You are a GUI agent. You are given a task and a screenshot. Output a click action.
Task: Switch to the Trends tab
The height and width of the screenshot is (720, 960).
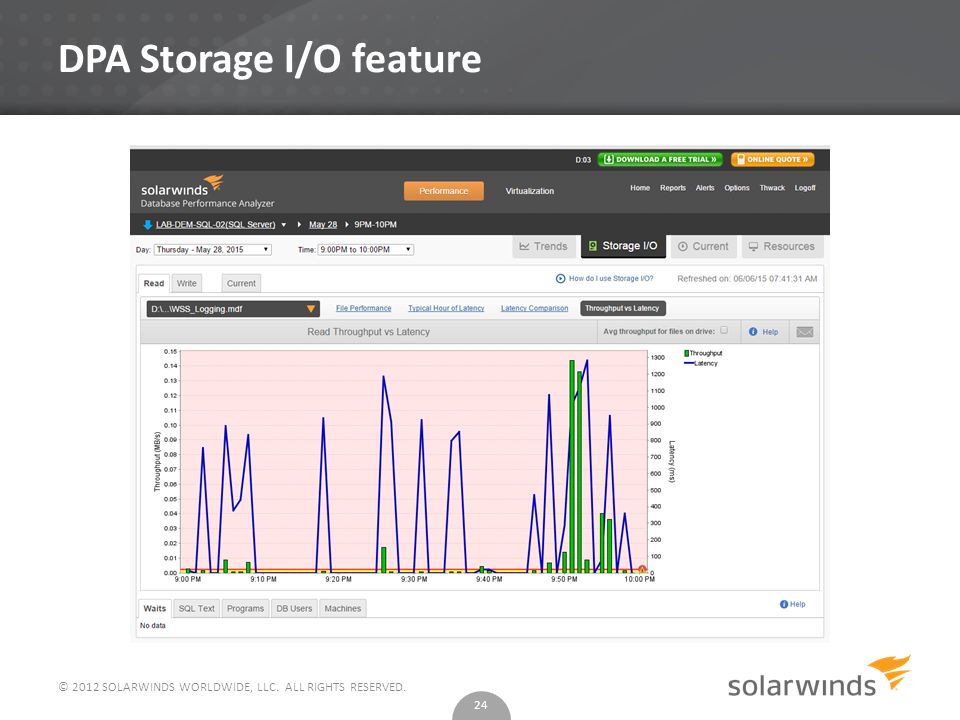coord(544,246)
